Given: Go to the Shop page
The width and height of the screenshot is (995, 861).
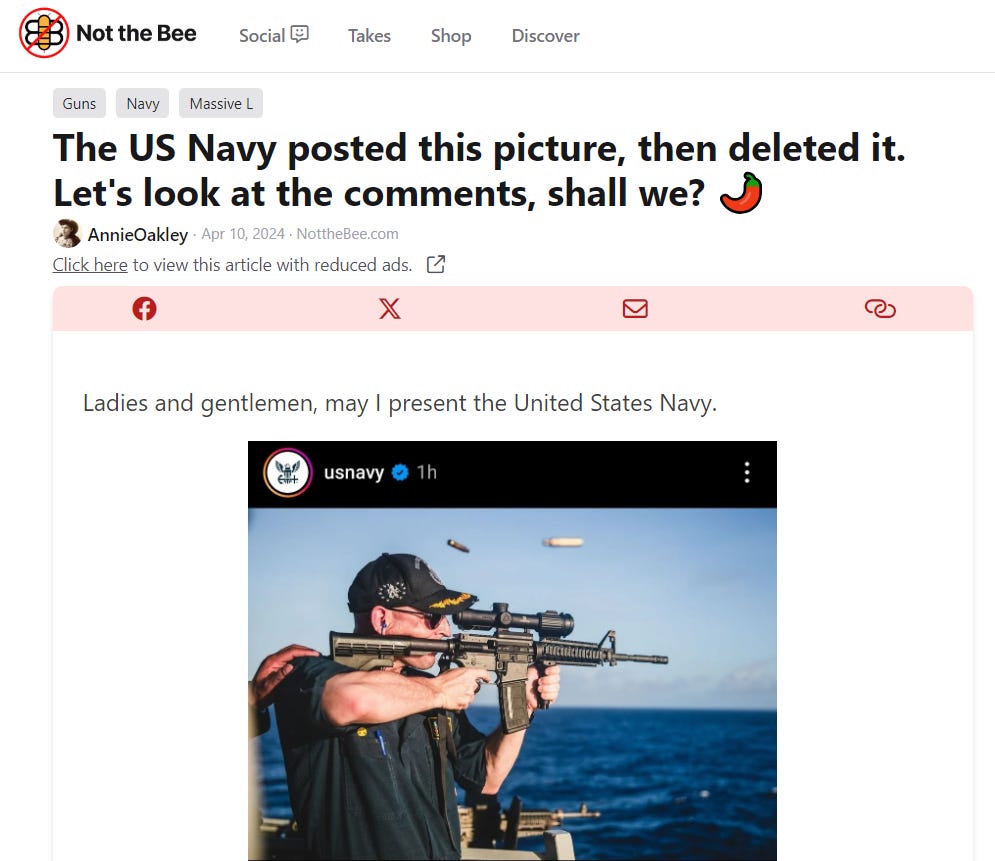Looking at the screenshot, I should pos(451,36).
